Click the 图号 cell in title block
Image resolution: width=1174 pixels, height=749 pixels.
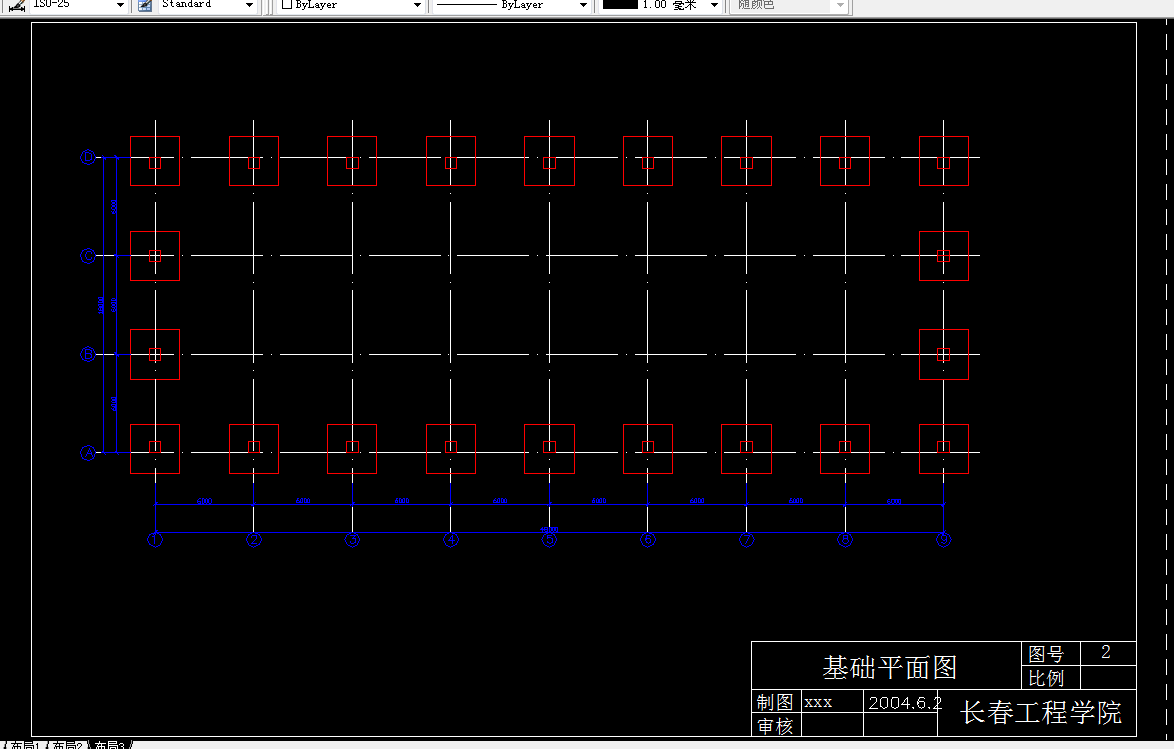coord(1046,654)
